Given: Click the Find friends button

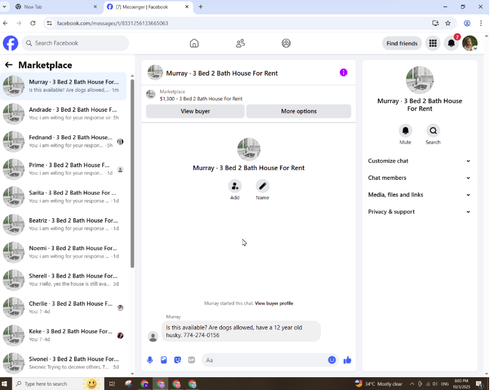Looking at the screenshot, I should coord(402,43).
